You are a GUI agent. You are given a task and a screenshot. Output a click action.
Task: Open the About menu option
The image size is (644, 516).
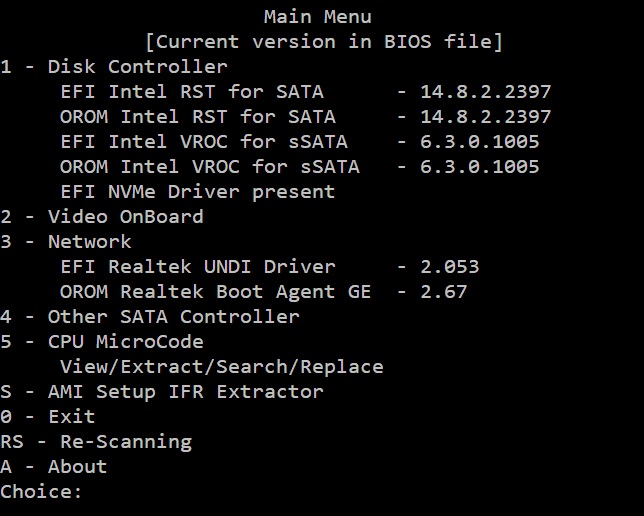click(54, 466)
